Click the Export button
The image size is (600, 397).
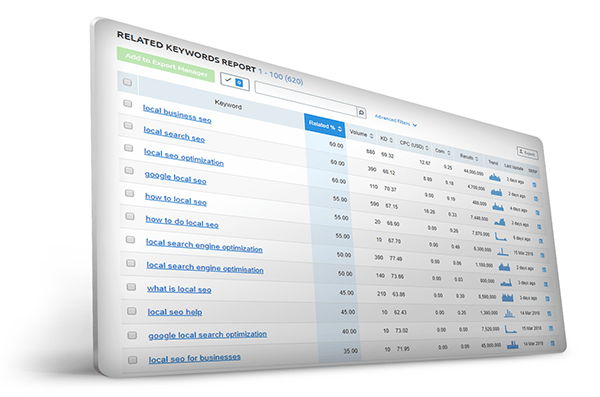[x=527, y=153]
